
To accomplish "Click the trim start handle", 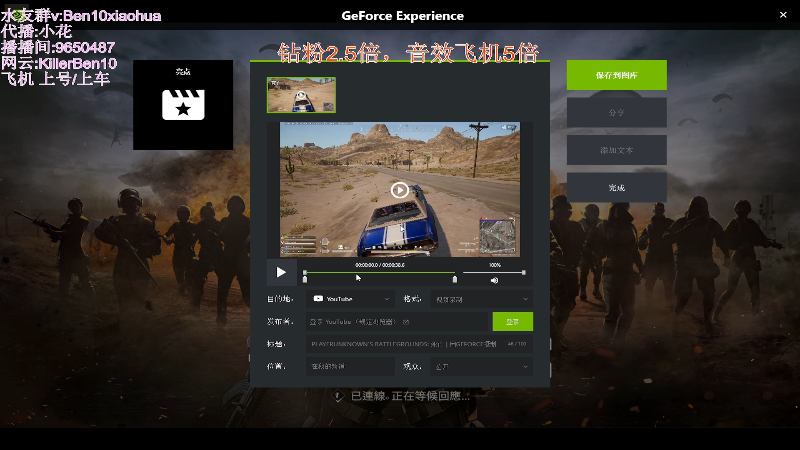I will coord(305,279).
